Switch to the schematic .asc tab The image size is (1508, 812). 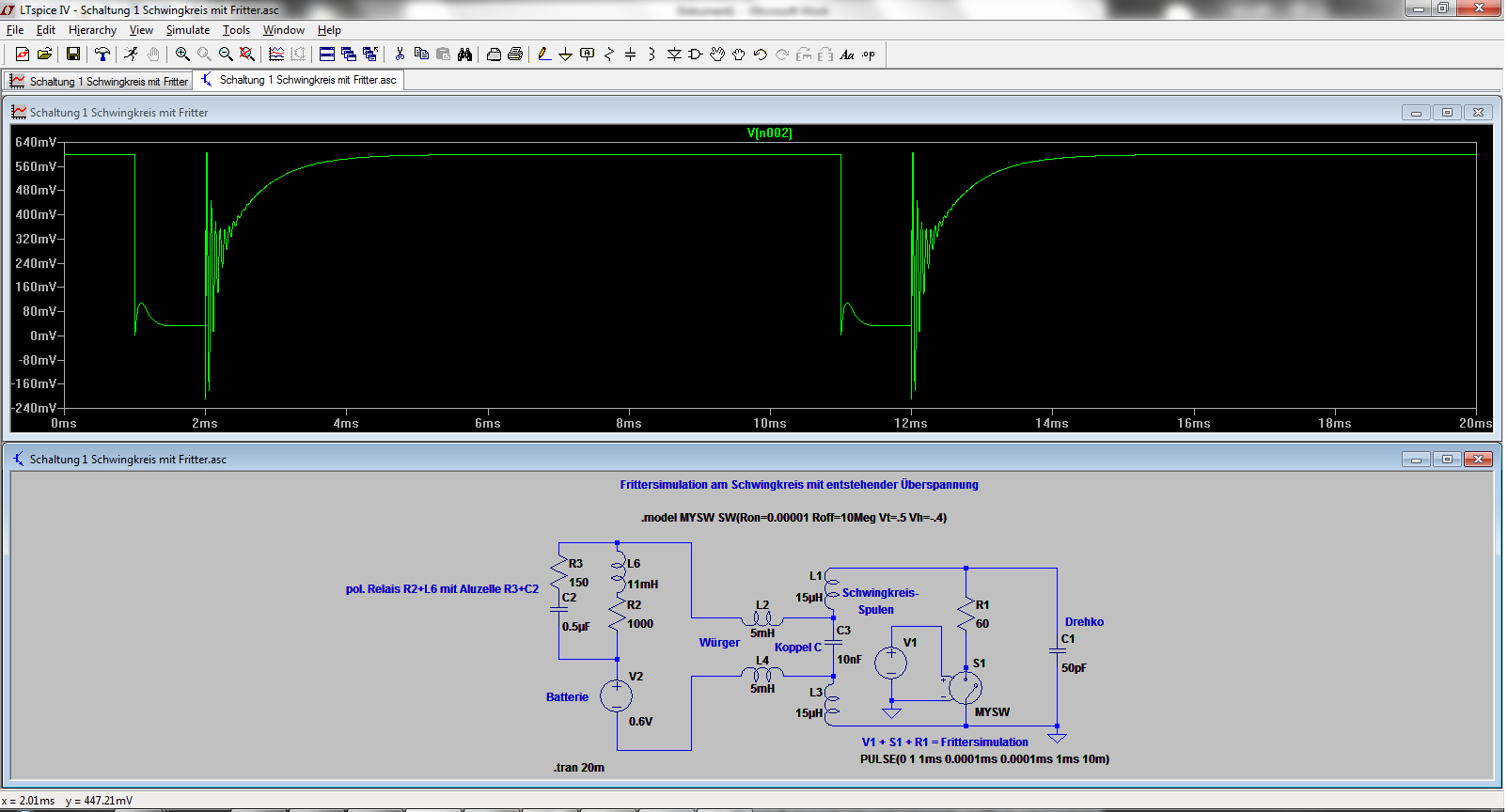pyautogui.click(x=299, y=81)
